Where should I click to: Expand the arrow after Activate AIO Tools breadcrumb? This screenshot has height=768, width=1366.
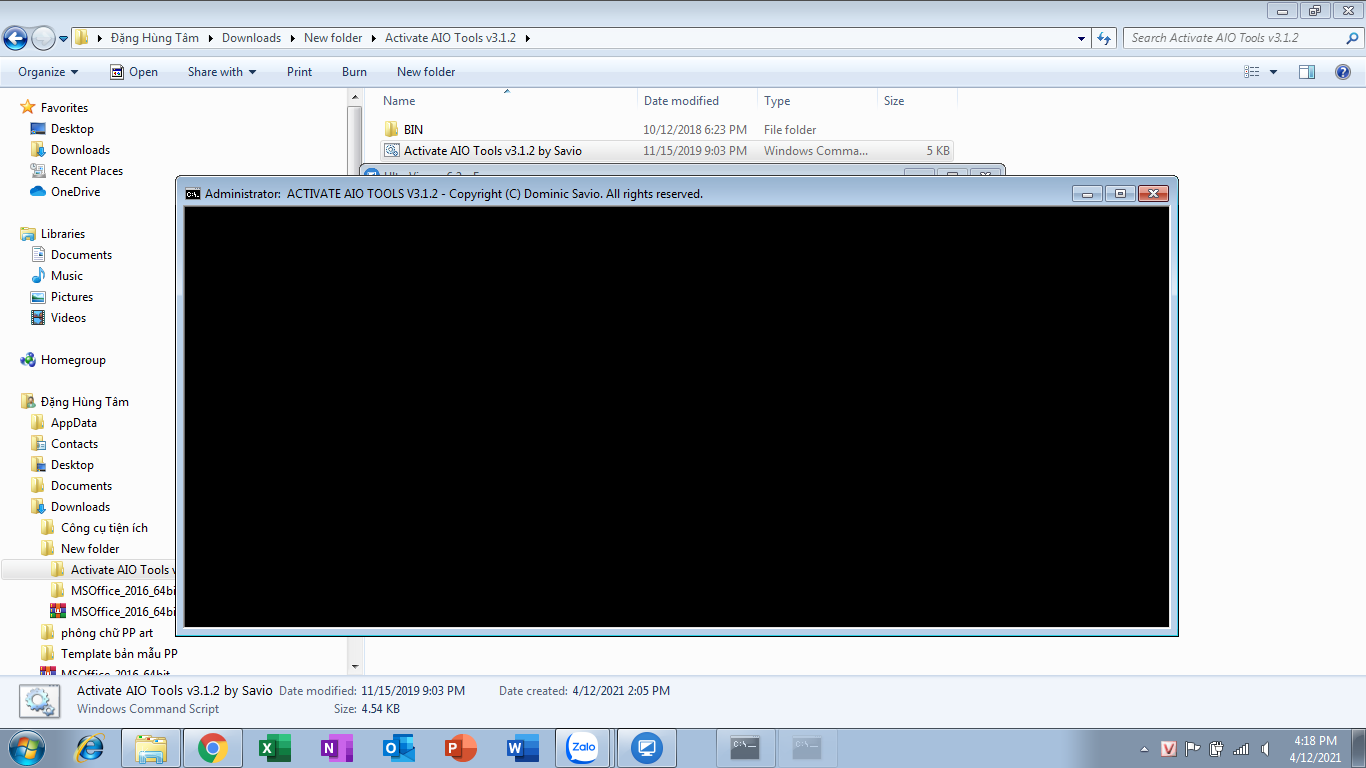point(527,38)
